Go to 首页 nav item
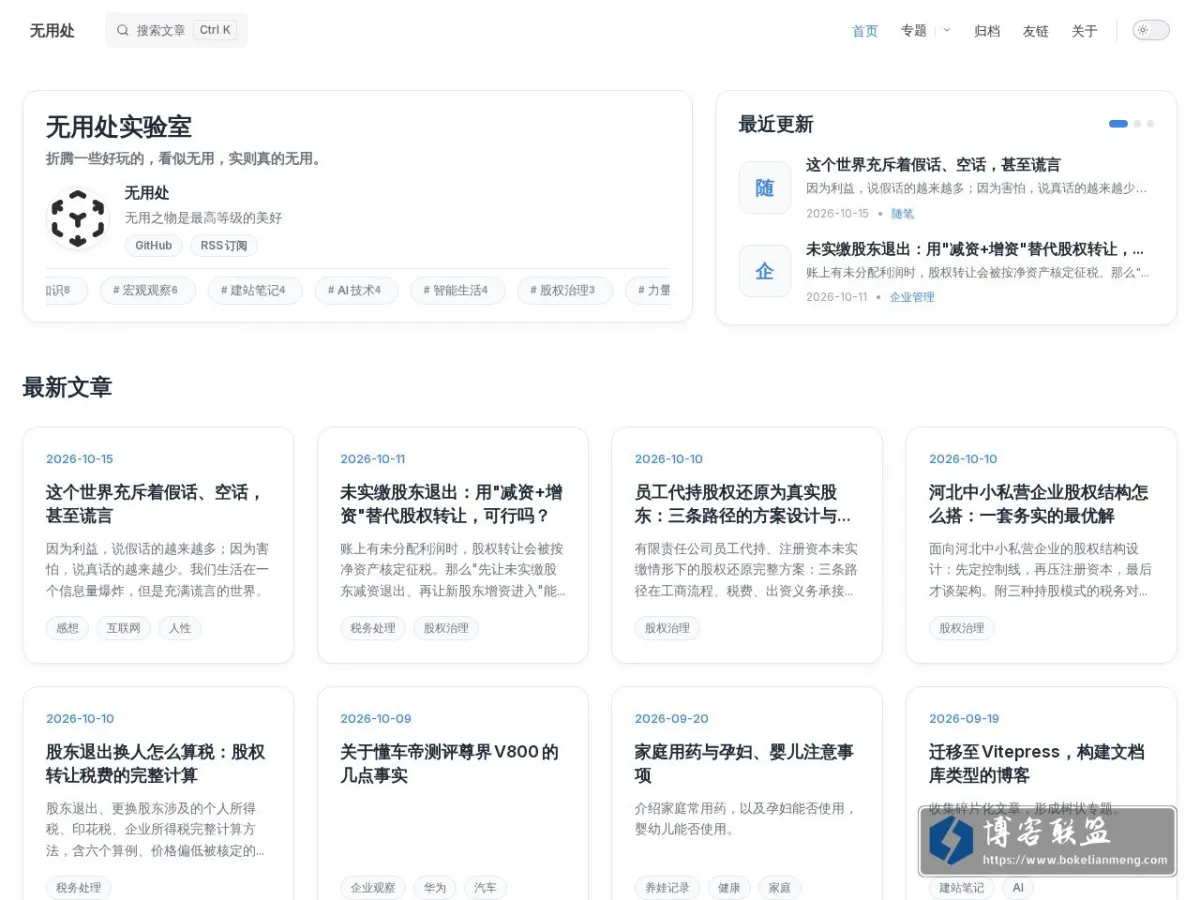The image size is (1200, 900). click(x=865, y=31)
